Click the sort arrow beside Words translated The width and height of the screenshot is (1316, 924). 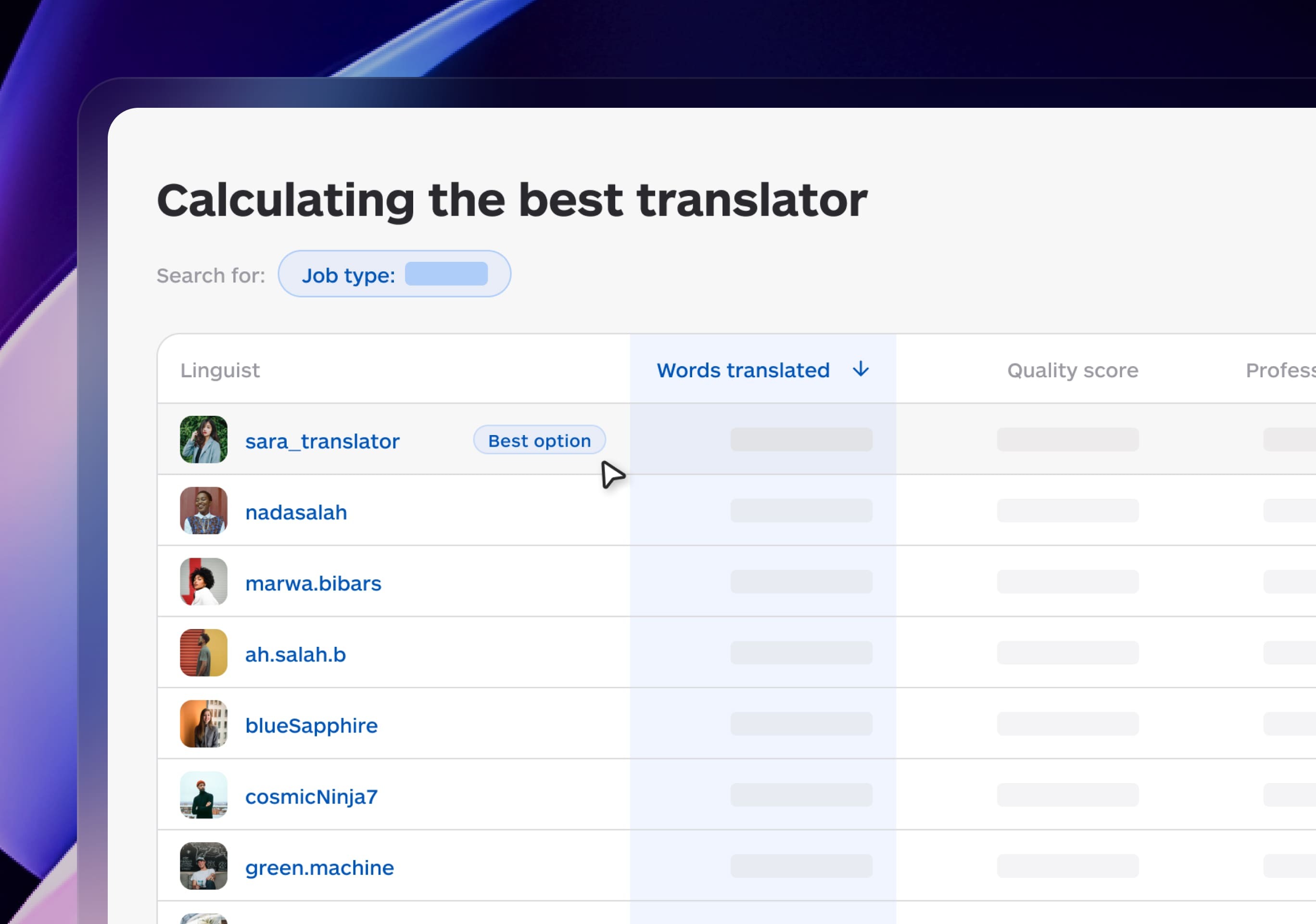pos(861,370)
